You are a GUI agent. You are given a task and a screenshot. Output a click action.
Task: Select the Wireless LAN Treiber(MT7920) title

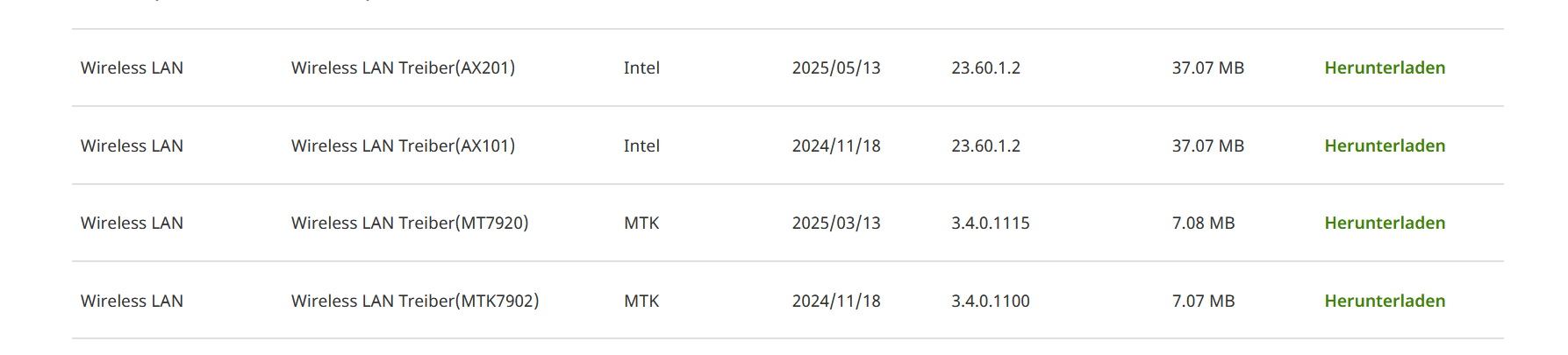pos(410,223)
